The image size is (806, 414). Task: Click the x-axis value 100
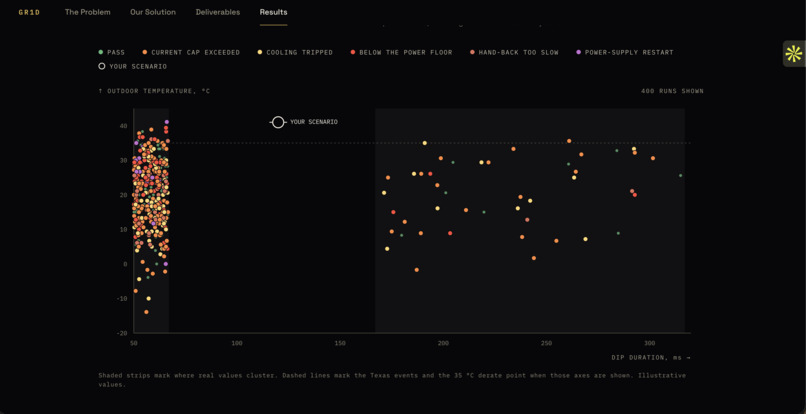tap(237, 344)
